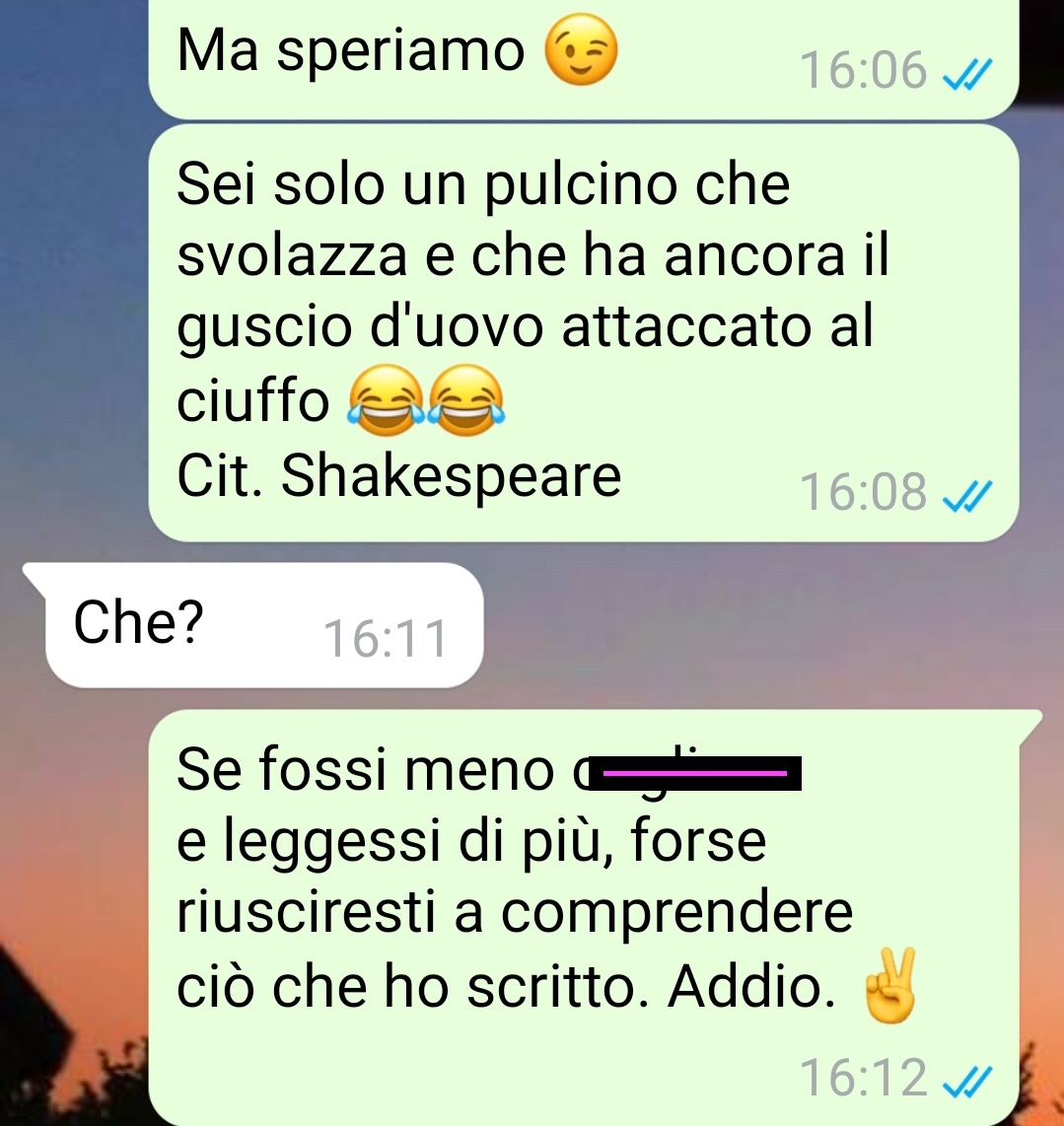Click the second laughing-crying emoji after 'ciuffo'

click(x=466, y=400)
